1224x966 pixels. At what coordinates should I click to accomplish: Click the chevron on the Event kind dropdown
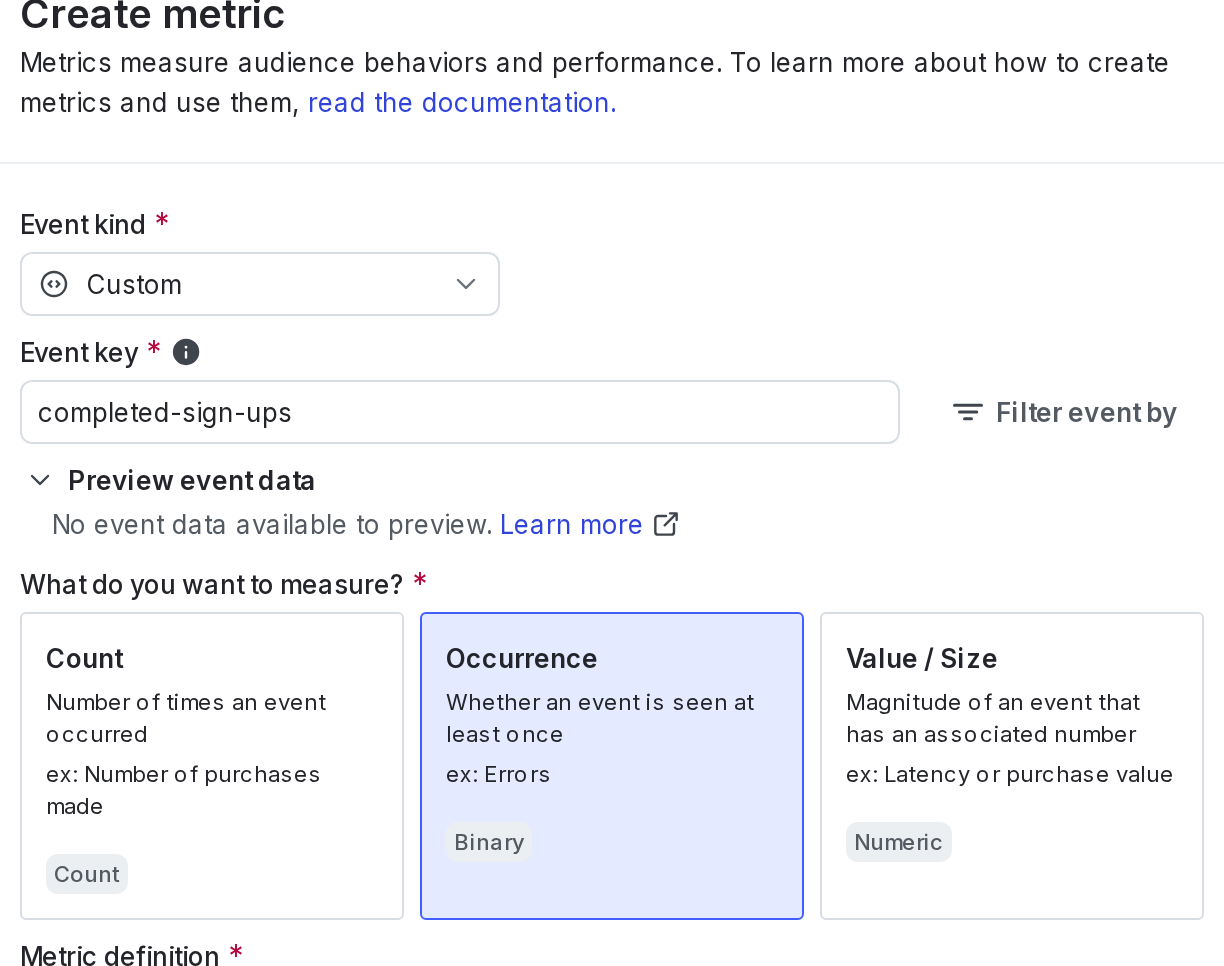click(x=464, y=284)
